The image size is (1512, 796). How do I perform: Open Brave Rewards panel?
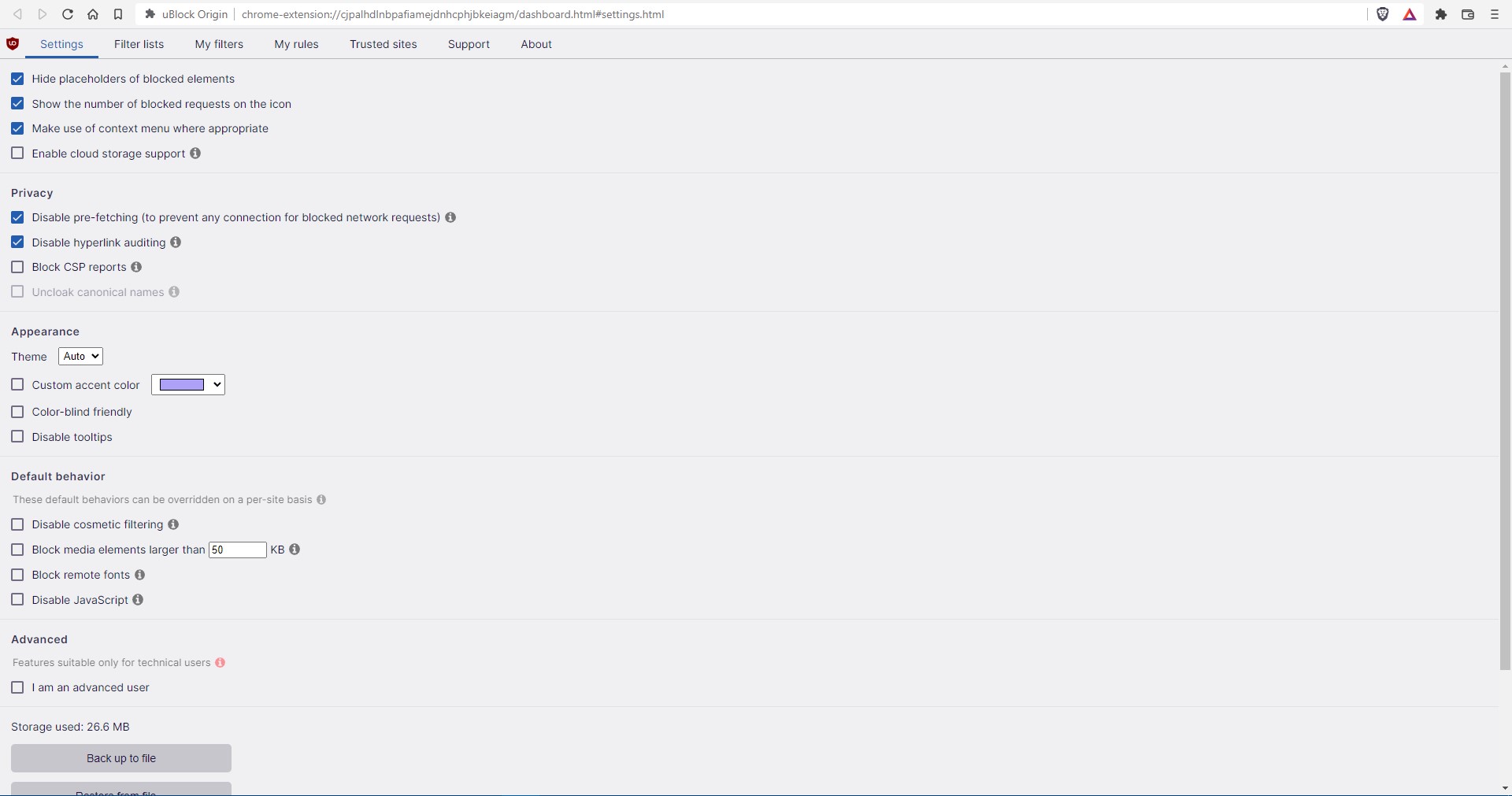coord(1410,14)
